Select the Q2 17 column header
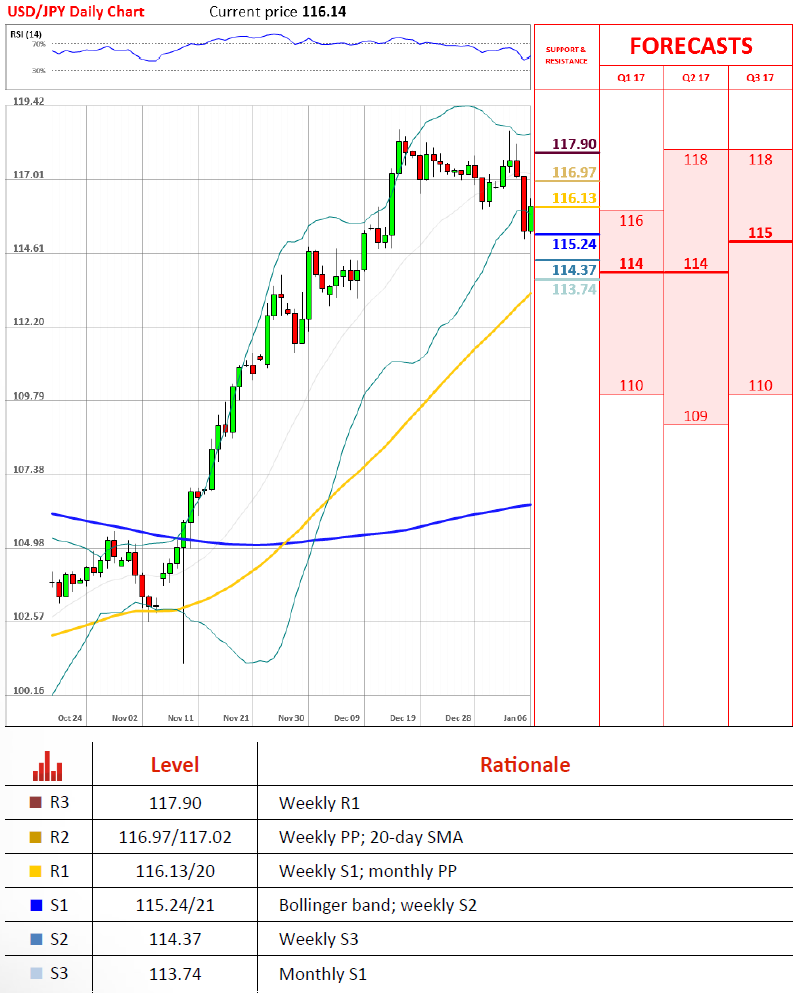Image resolution: width=801 pixels, height=993 pixels. 695,77
